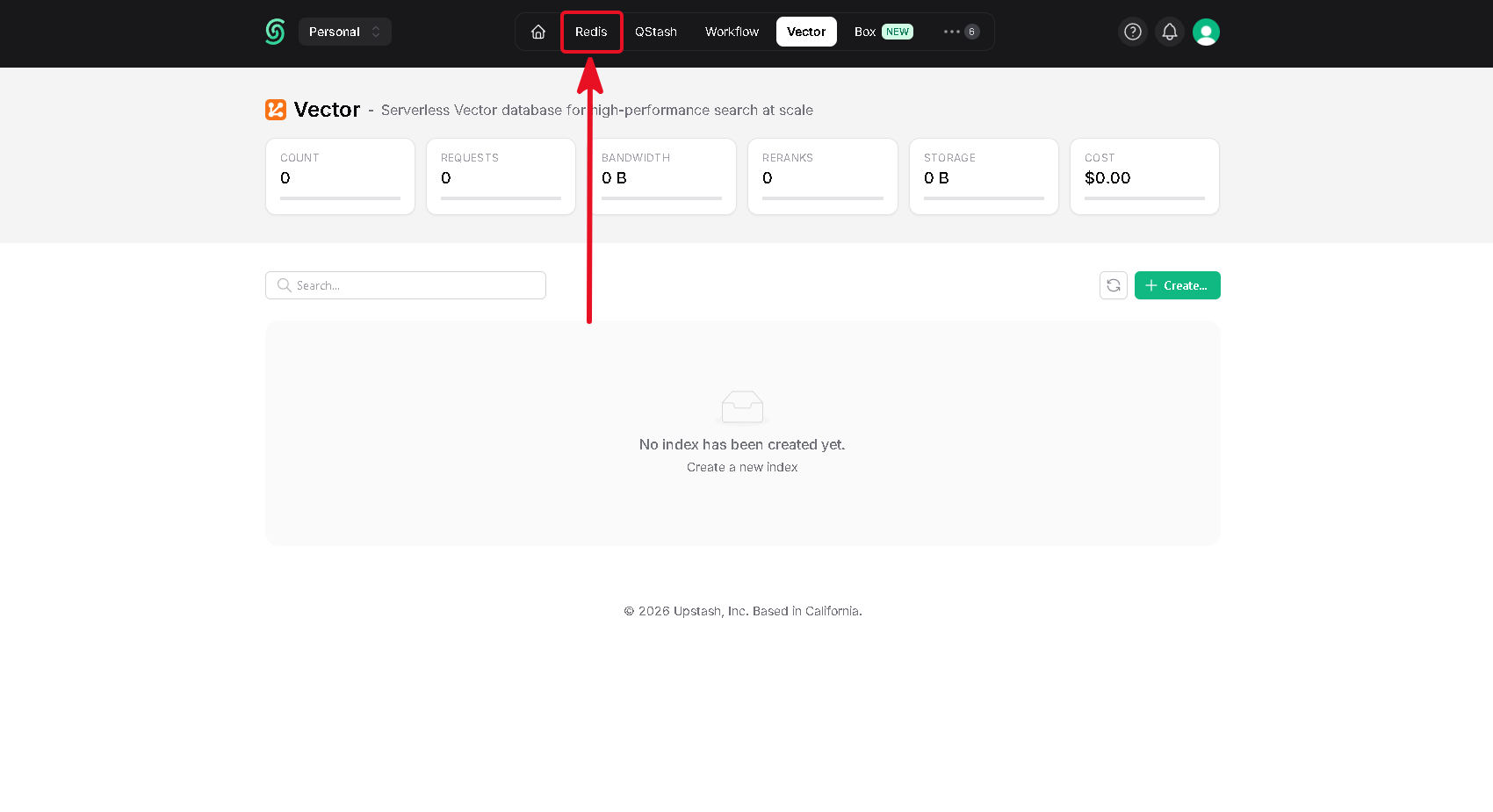Click the refresh list icon button
This screenshot has width=1493, height=812.
tap(1114, 285)
